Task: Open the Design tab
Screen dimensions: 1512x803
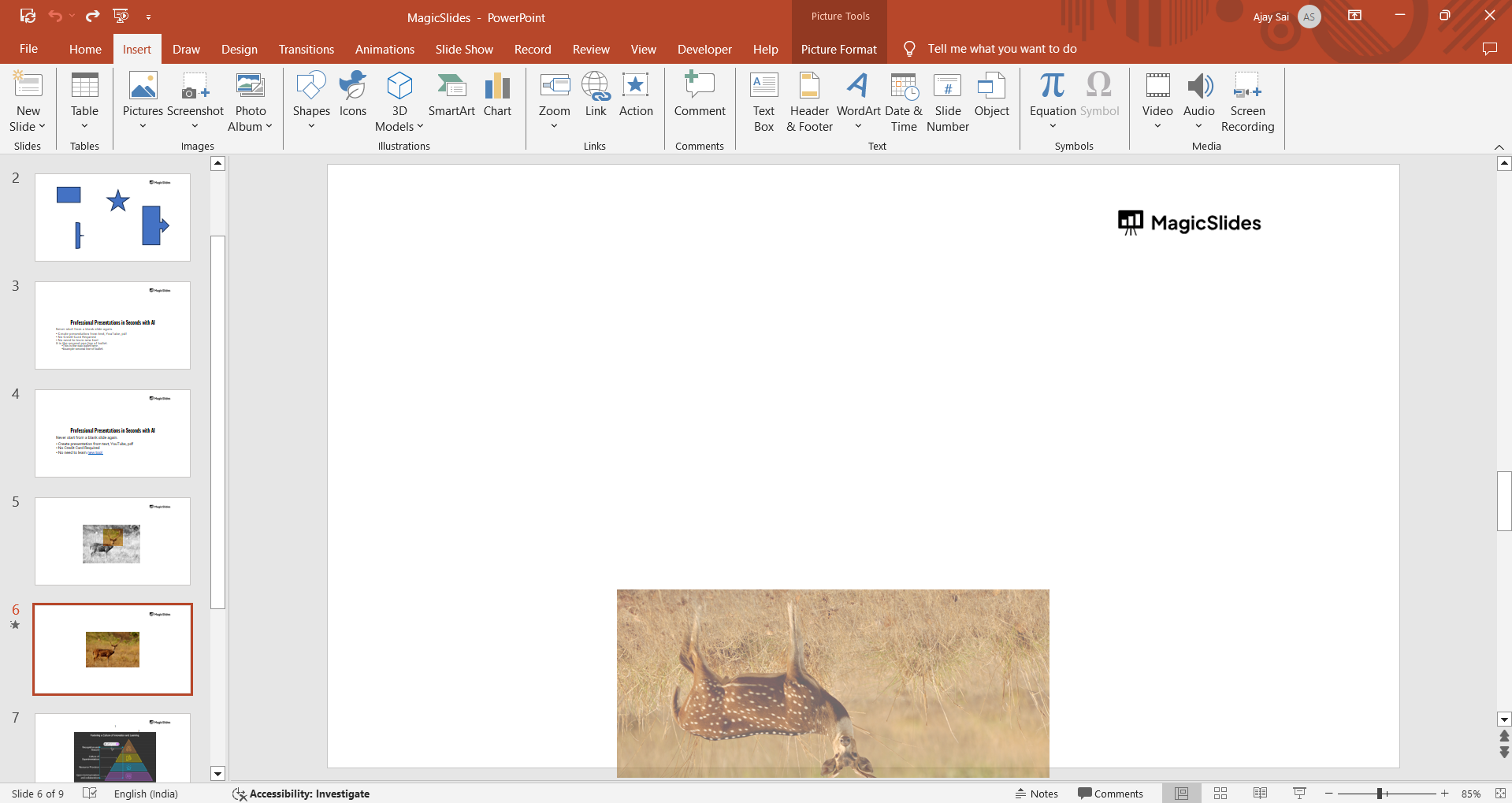Action: (239, 49)
